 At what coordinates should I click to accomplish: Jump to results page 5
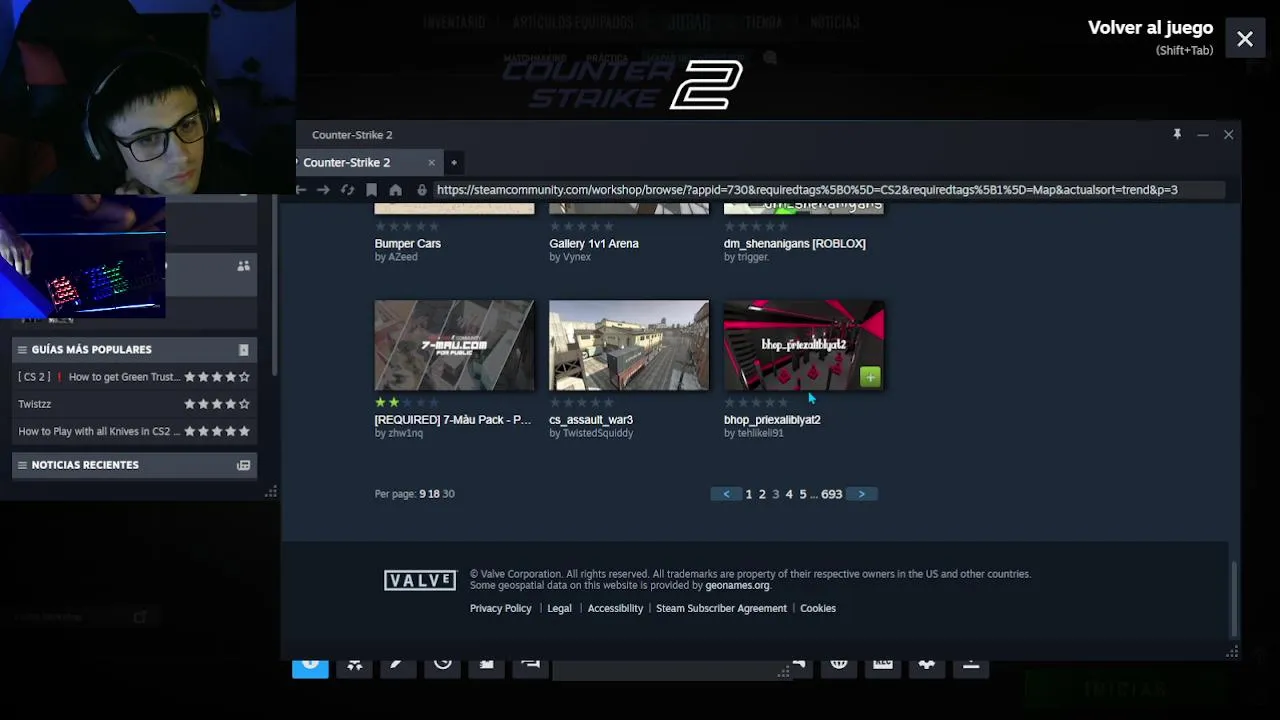(802, 494)
